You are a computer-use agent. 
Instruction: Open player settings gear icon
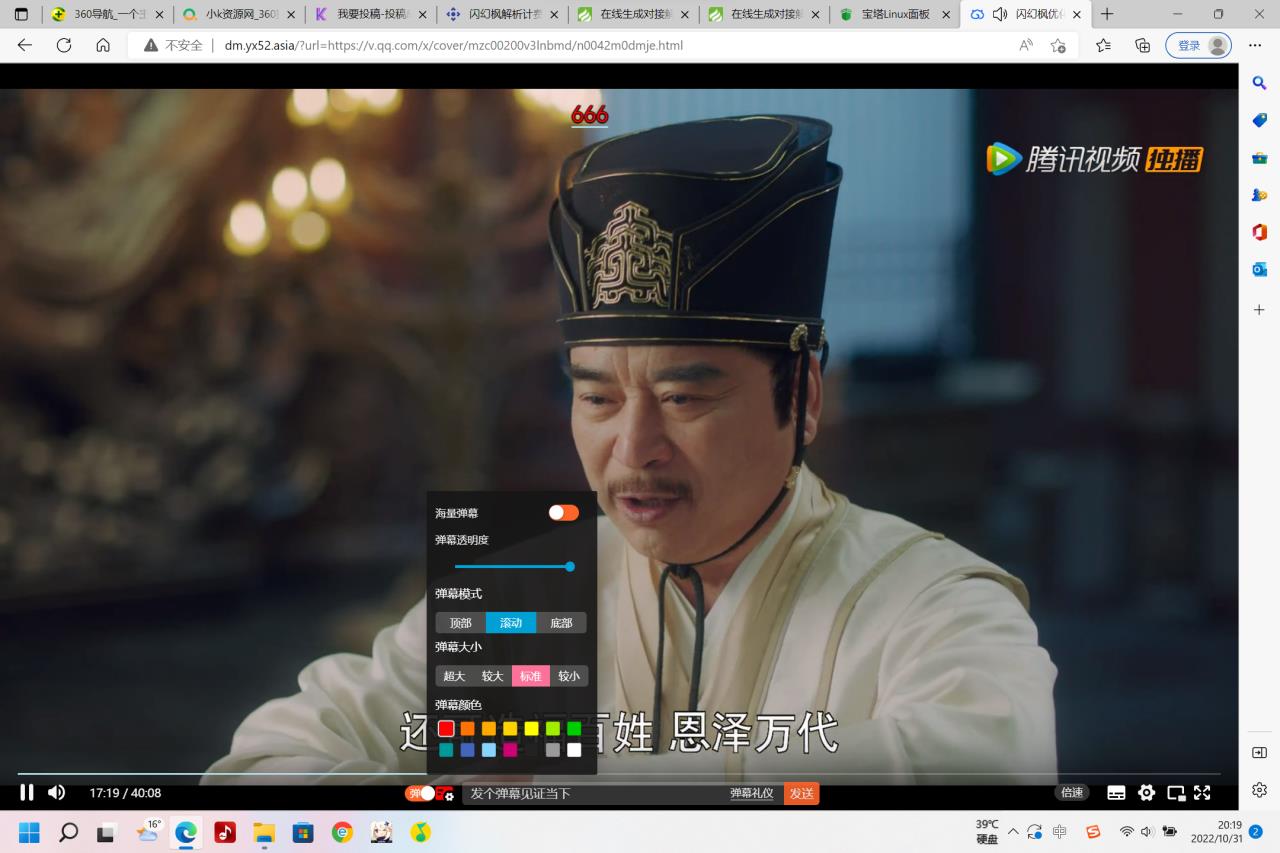(1146, 793)
